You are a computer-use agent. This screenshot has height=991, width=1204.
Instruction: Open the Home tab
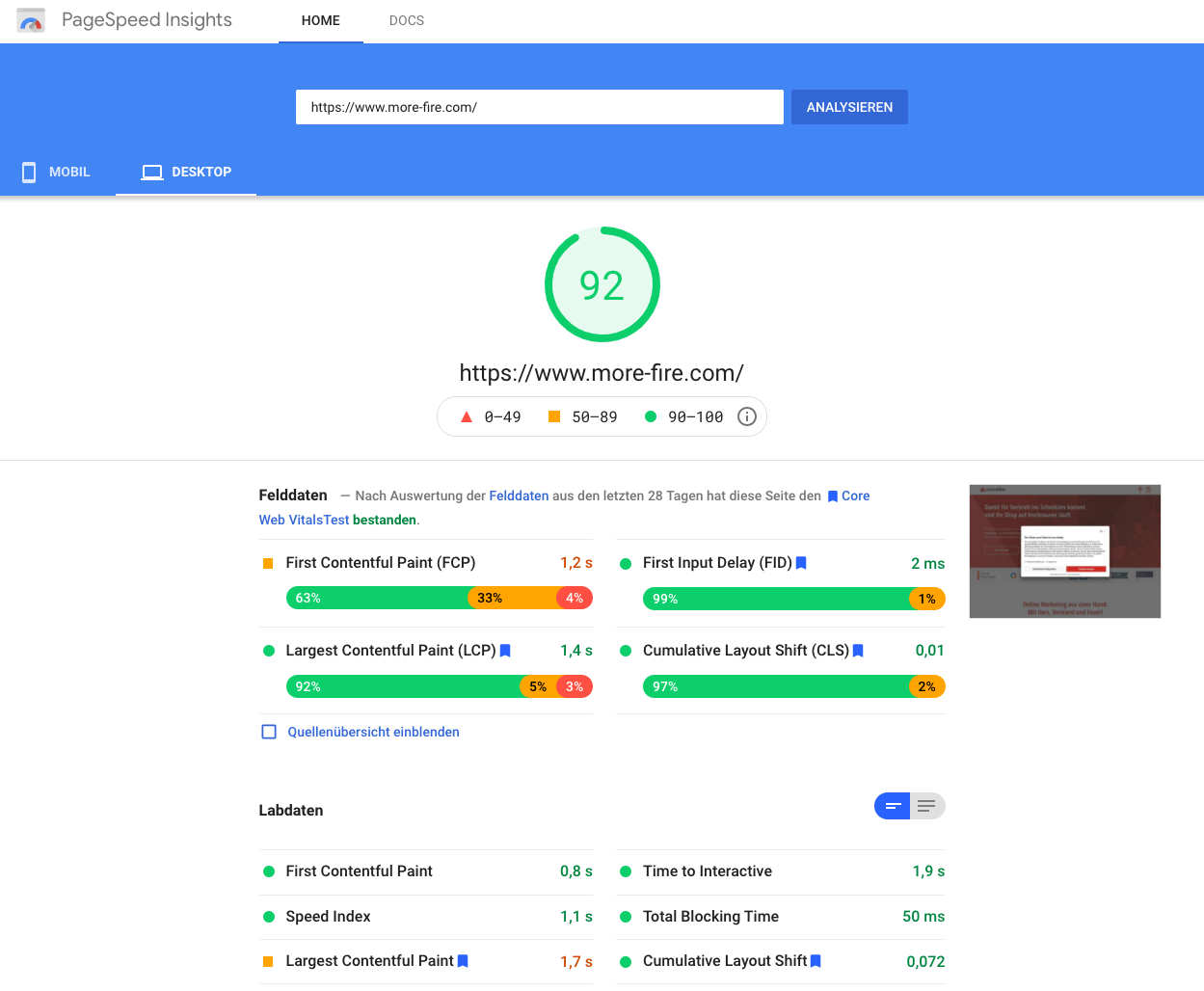[321, 20]
